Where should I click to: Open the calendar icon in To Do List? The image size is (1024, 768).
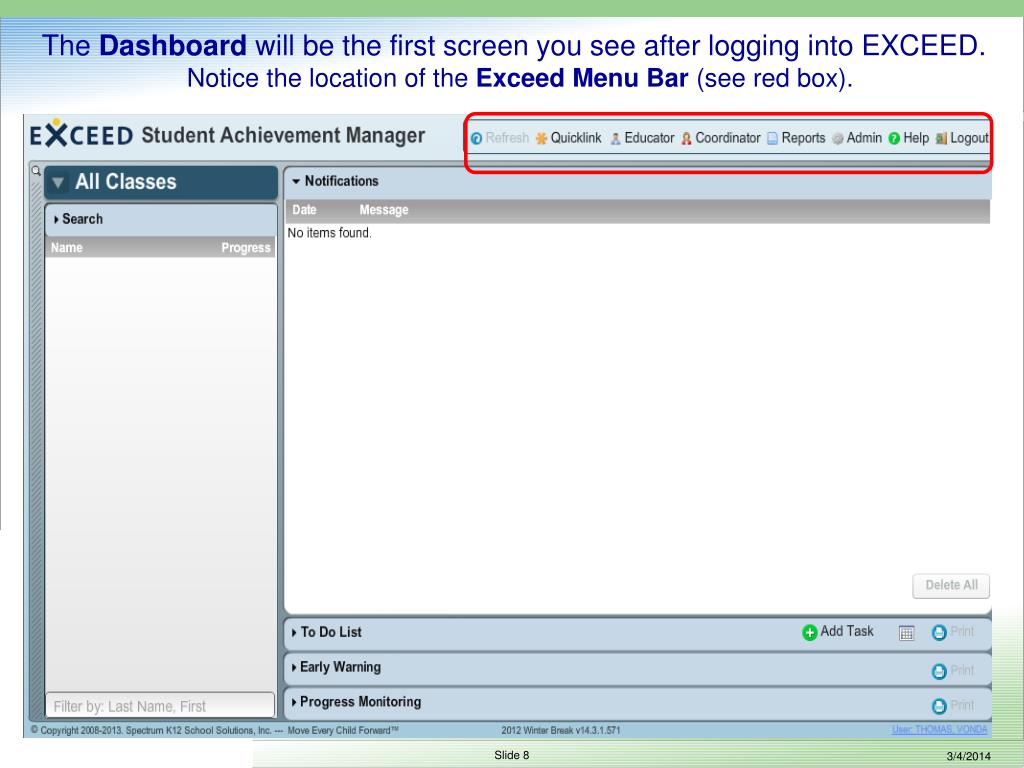(906, 633)
